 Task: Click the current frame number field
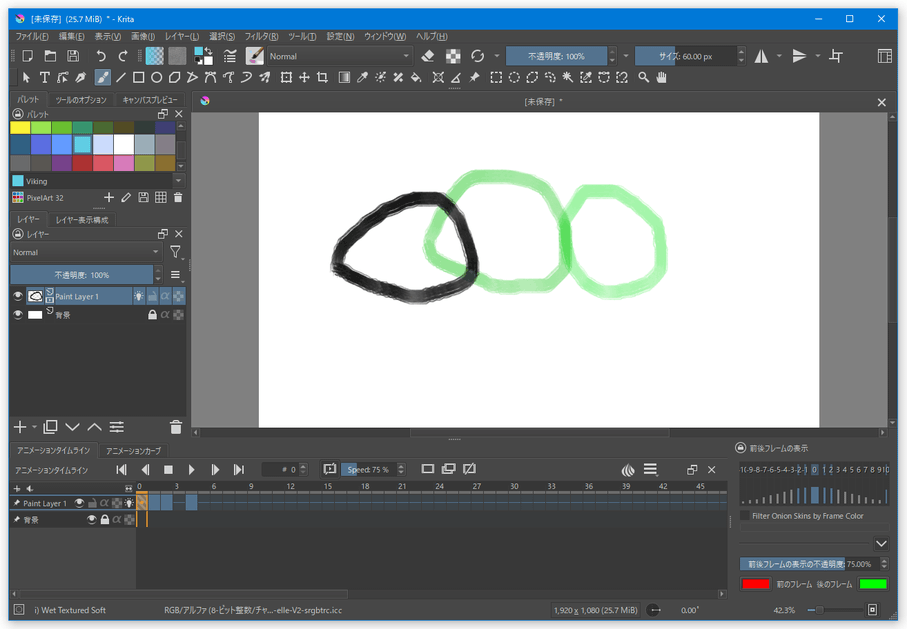(280, 469)
